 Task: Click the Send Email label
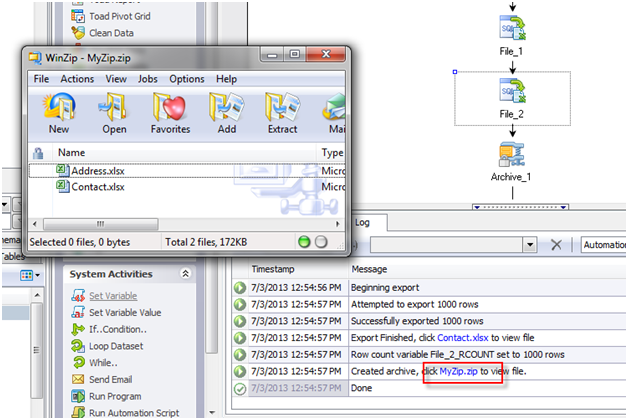point(111,379)
